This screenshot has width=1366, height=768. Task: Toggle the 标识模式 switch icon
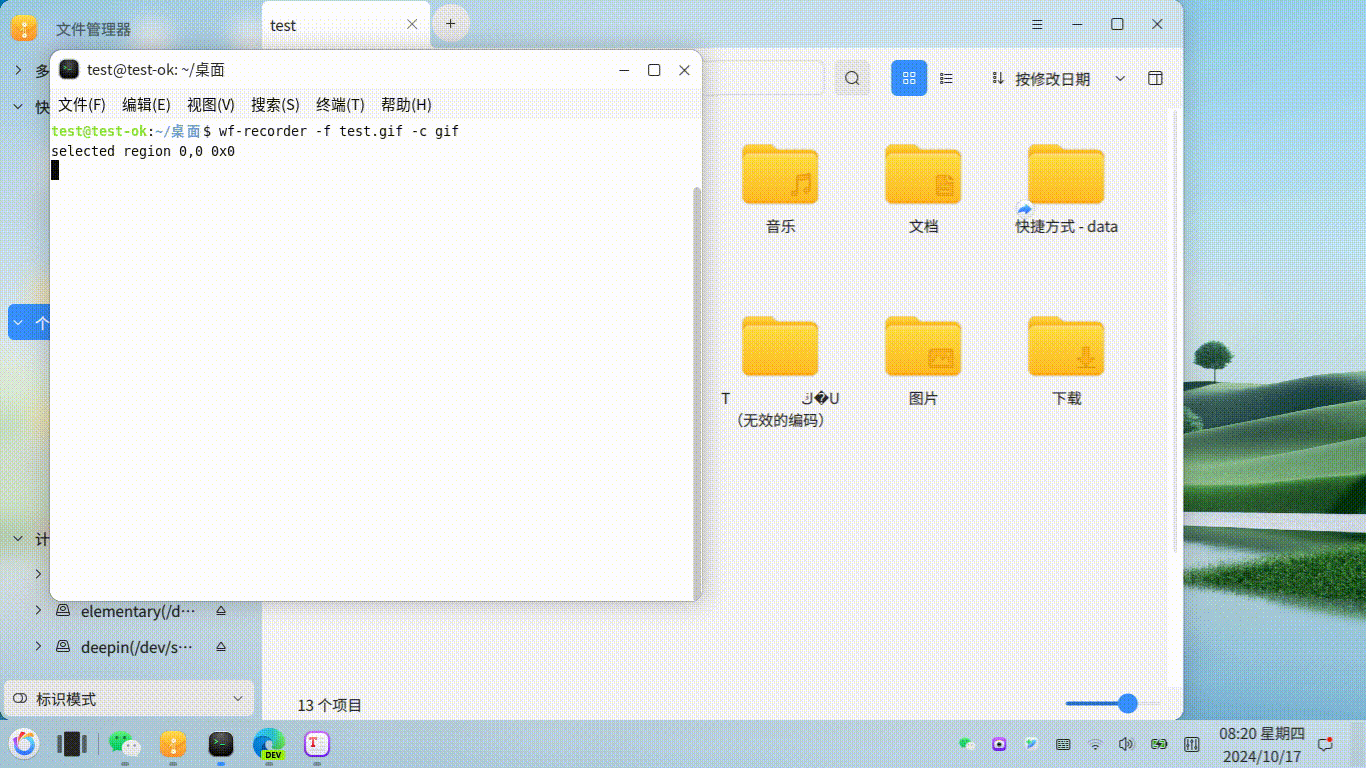20,699
